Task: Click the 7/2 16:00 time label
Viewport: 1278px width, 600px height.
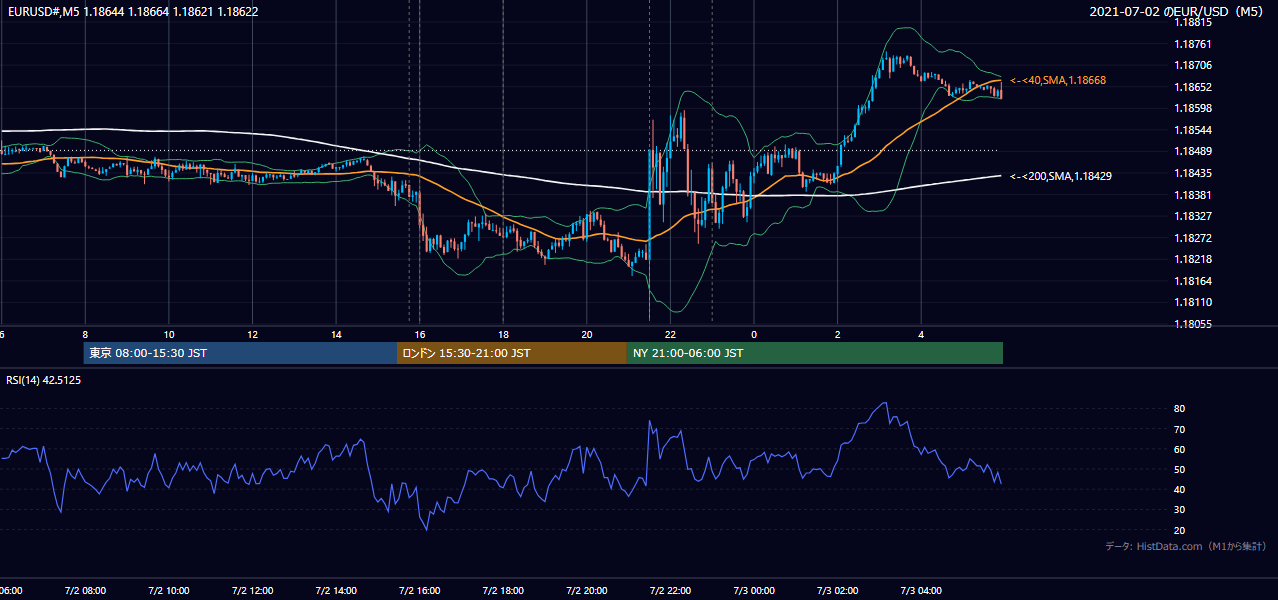Action: pos(419,590)
